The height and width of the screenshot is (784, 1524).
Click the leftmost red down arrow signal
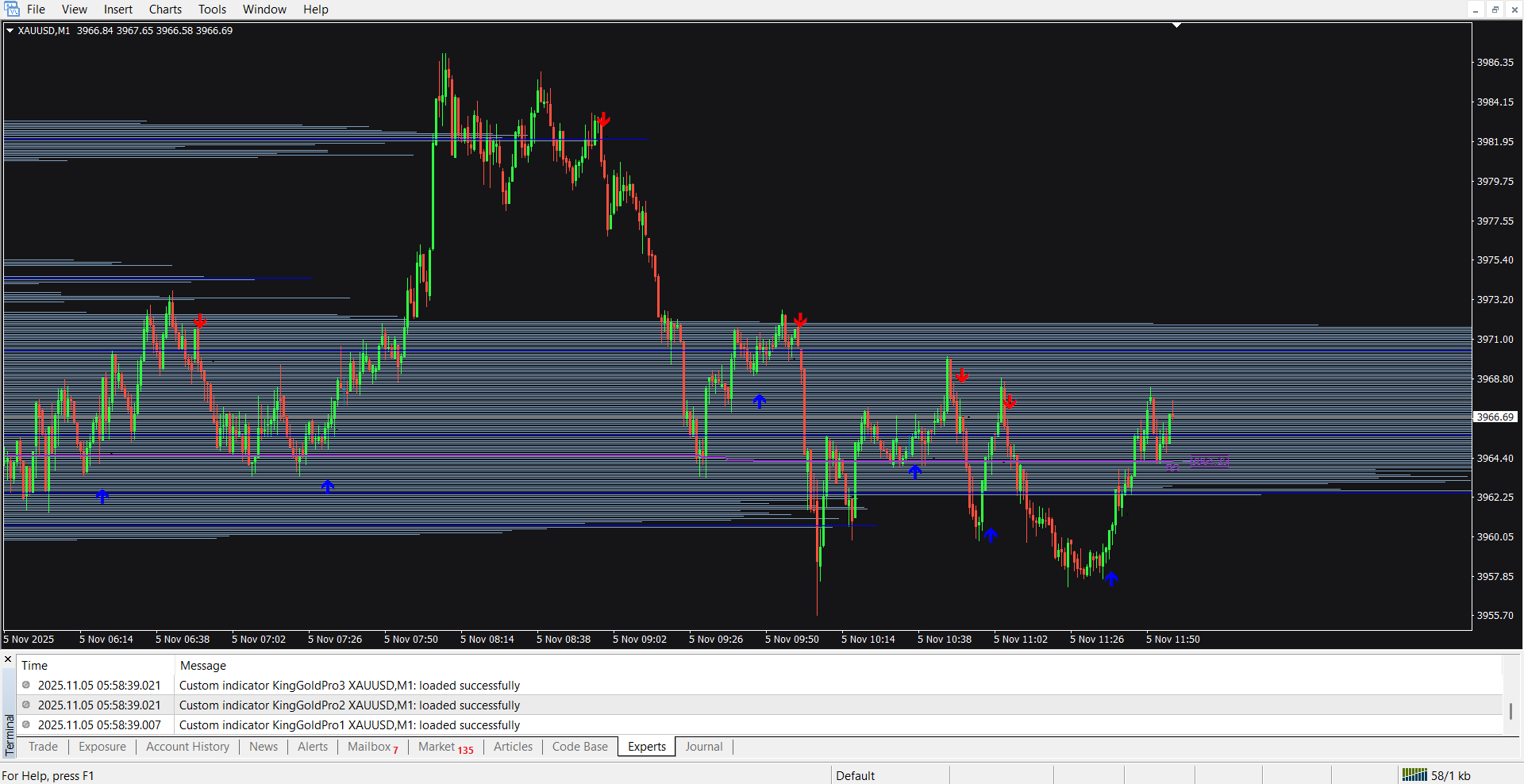200,321
